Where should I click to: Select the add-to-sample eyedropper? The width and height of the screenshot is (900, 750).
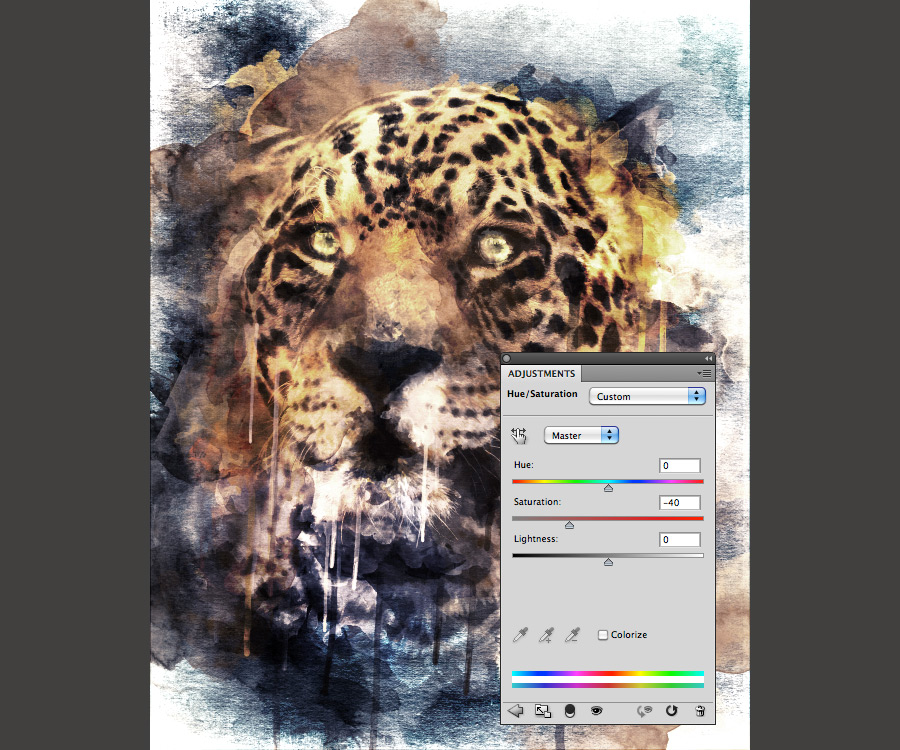tap(545, 634)
